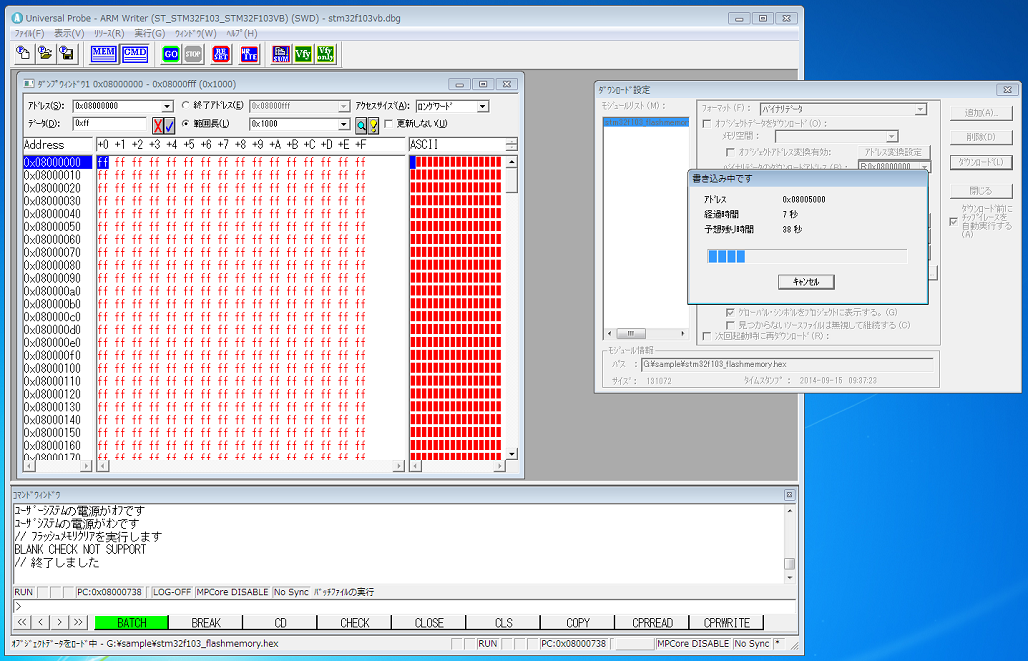Click the GO execution toolbar icon

(170, 53)
